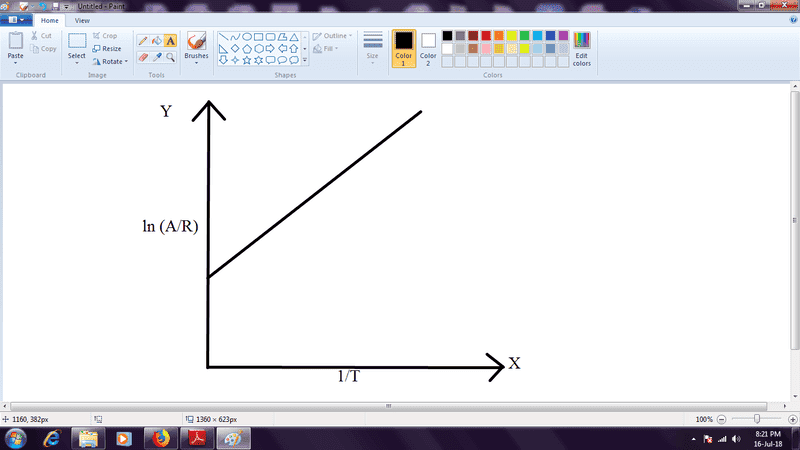800x450 pixels.
Task: Click the zoom in plus button
Action: tap(792, 419)
